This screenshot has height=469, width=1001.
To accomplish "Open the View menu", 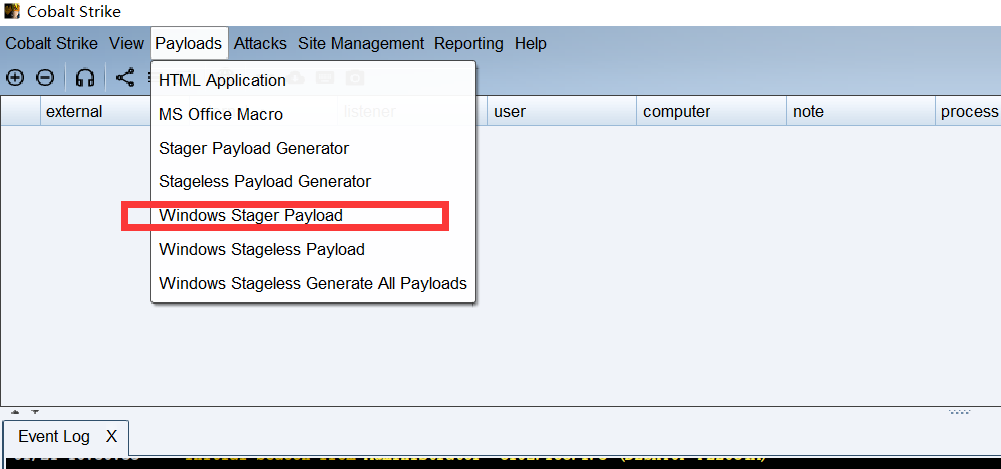I will coord(126,43).
